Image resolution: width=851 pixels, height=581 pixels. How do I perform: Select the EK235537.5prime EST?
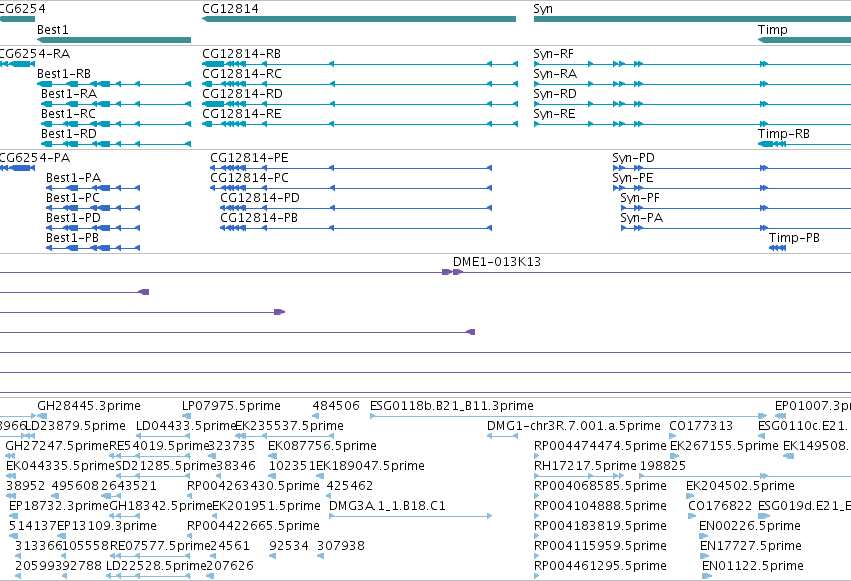tap(284, 436)
